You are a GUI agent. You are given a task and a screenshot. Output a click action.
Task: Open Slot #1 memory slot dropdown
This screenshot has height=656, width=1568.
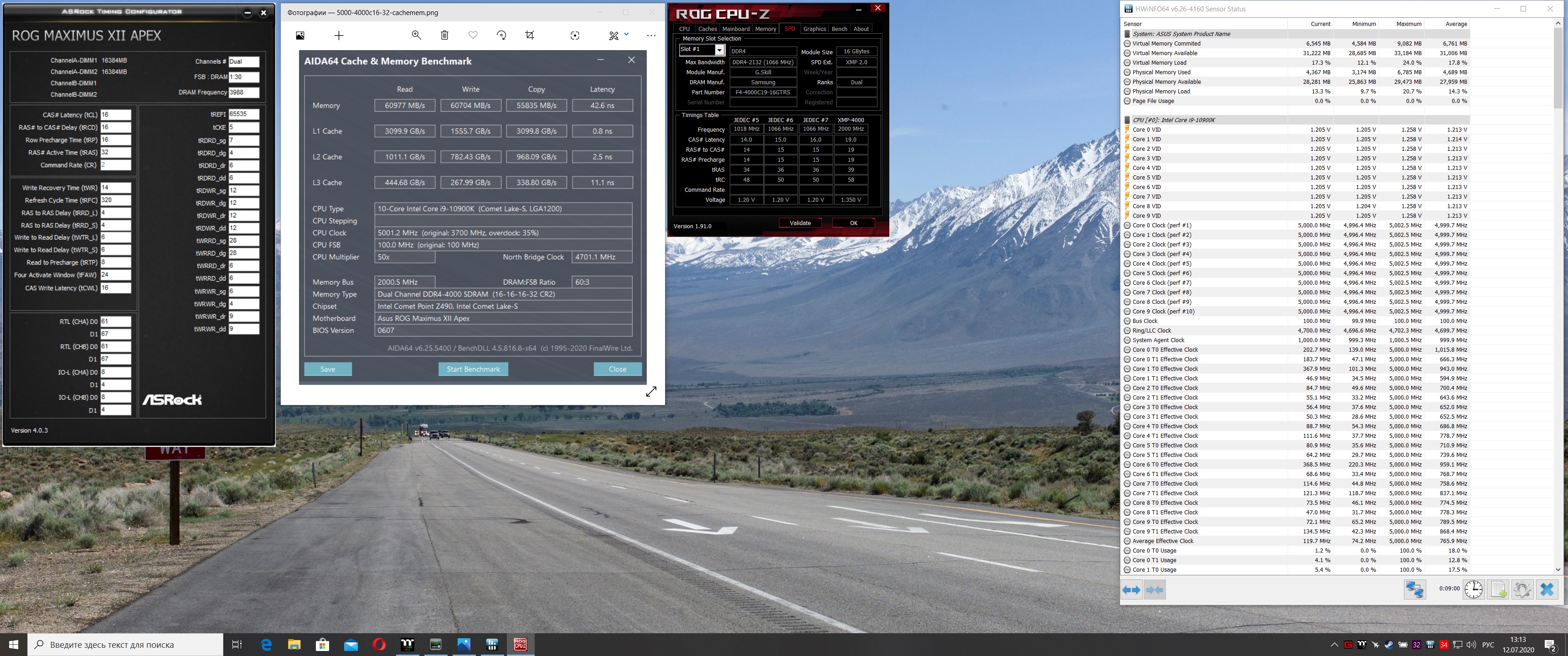click(719, 50)
